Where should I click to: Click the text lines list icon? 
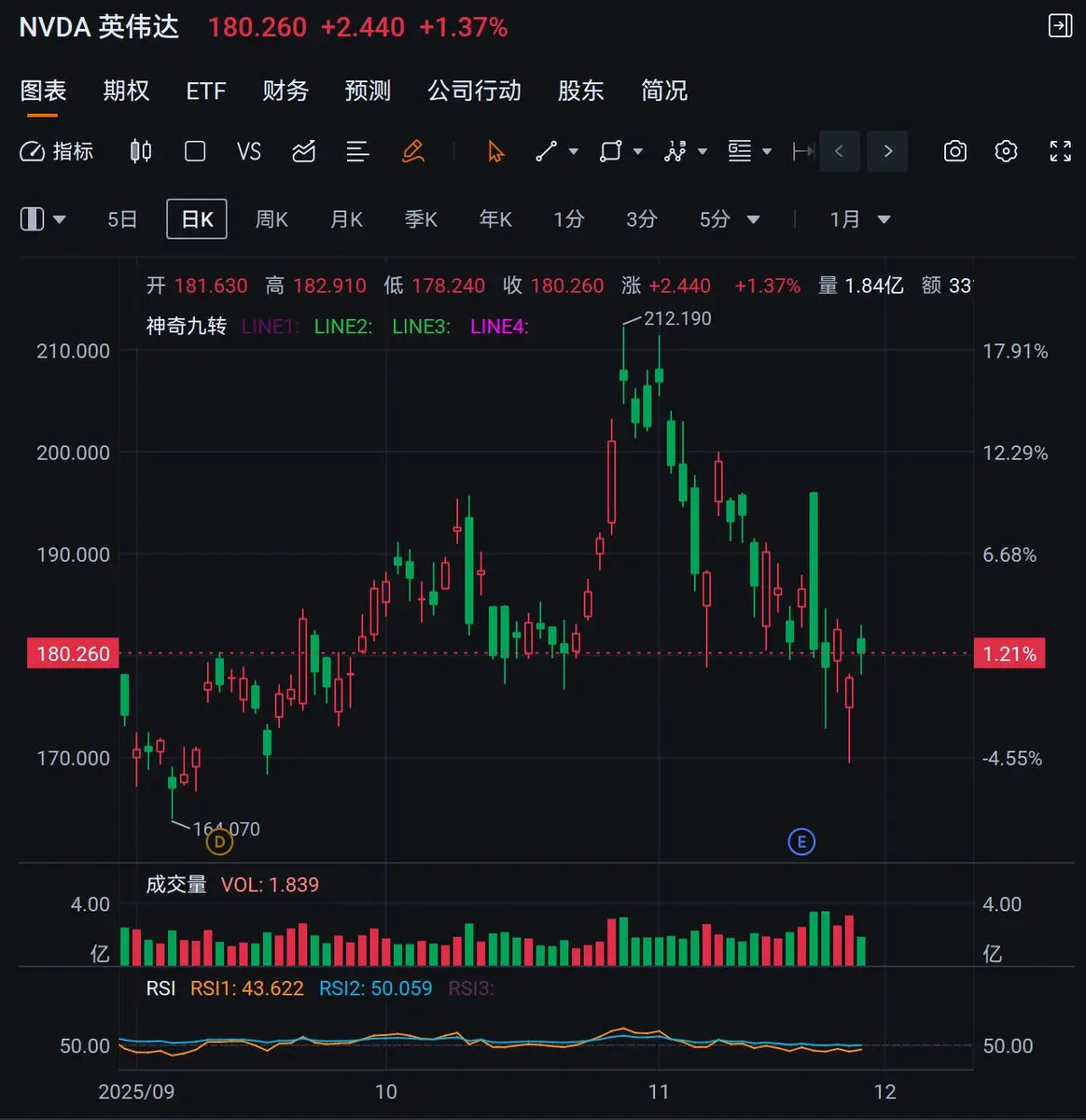coord(357,151)
